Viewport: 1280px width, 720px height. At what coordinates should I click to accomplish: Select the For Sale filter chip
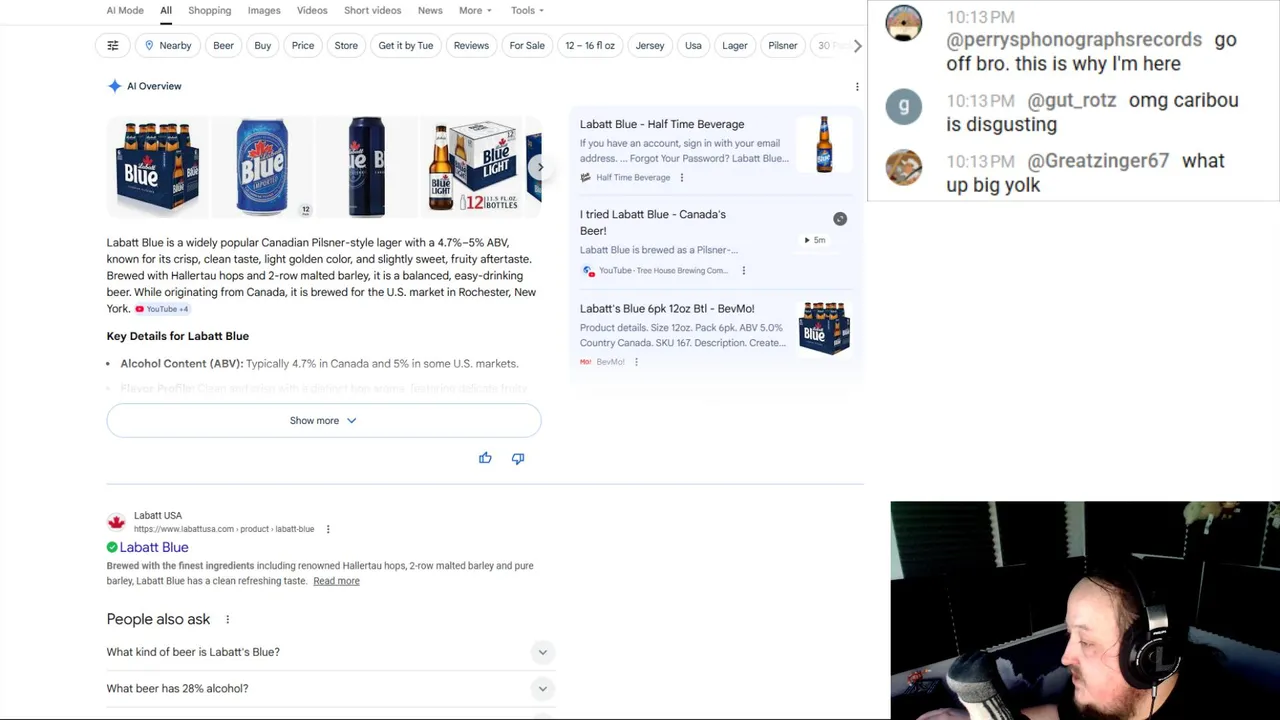[x=527, y=45]
